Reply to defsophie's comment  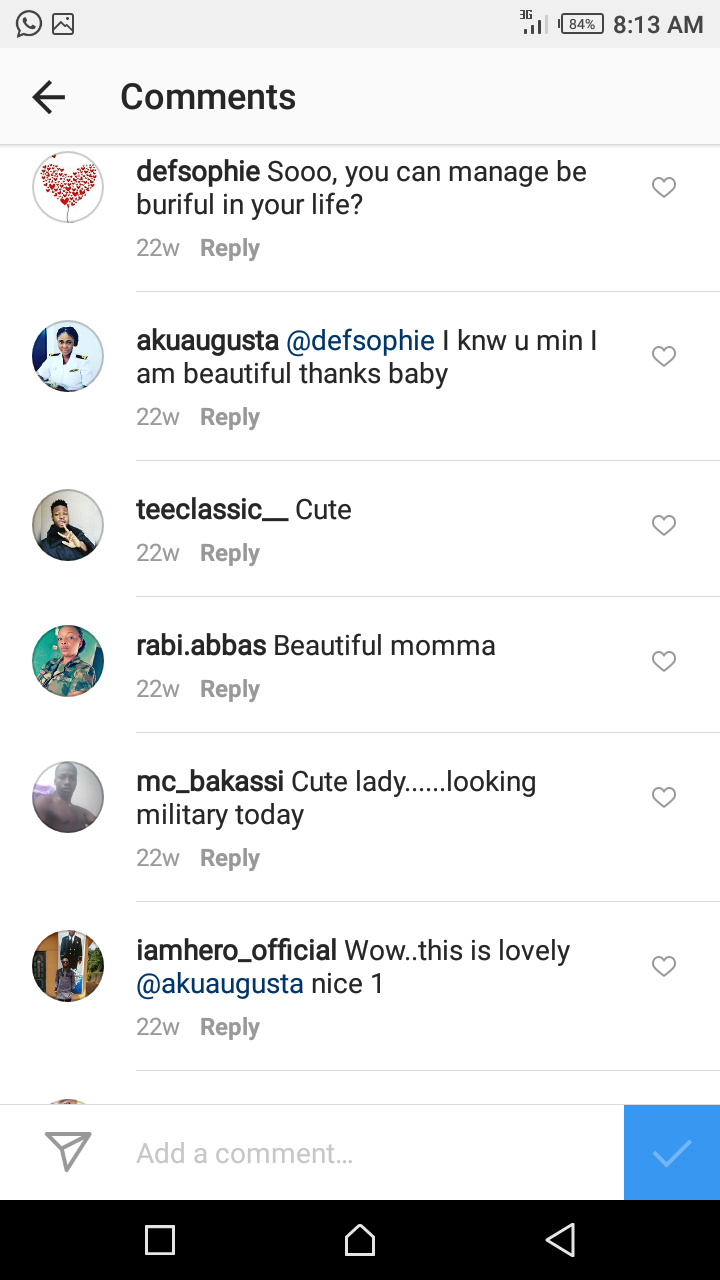click(x=229, y=248)
